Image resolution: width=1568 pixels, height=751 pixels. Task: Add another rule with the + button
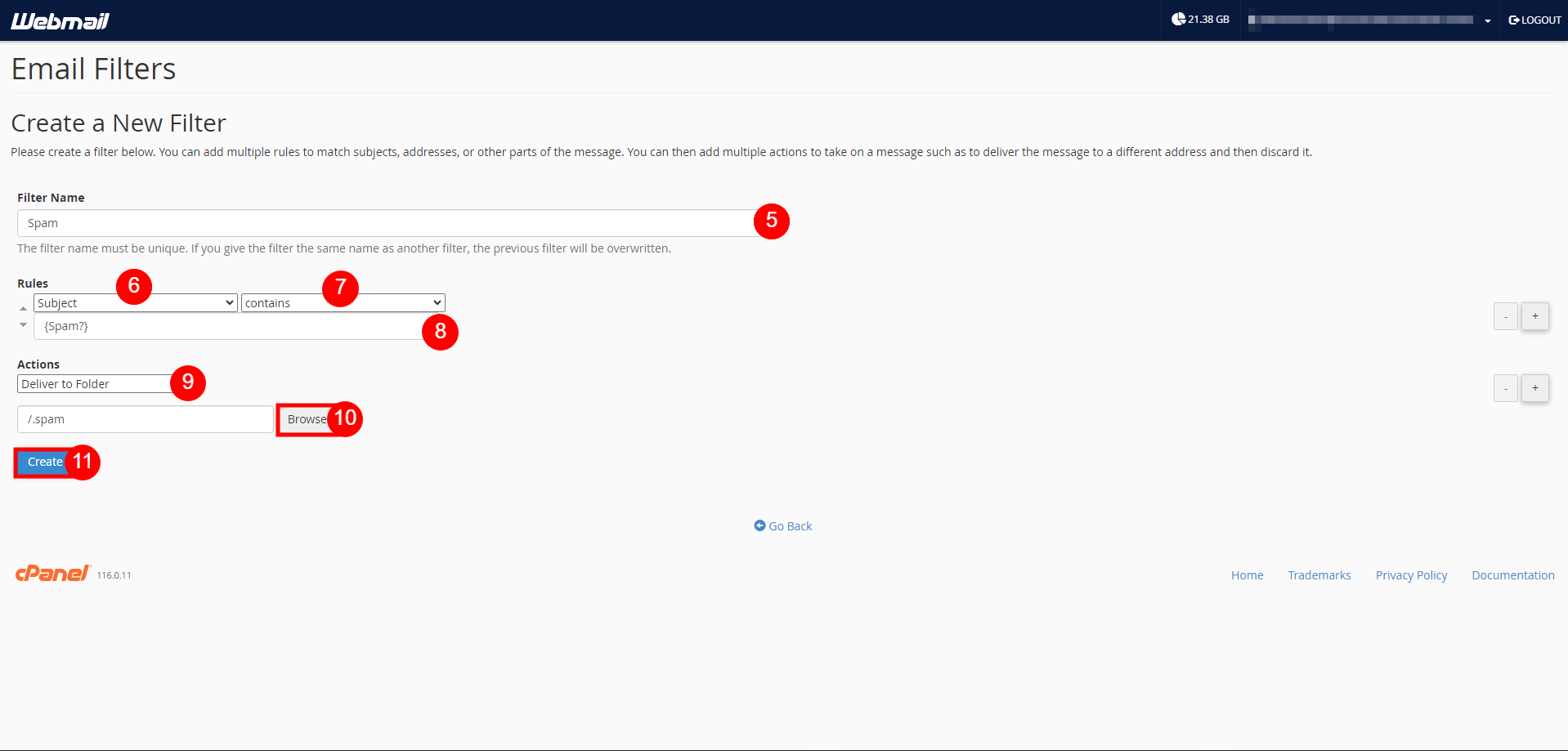coord(1534,316)
